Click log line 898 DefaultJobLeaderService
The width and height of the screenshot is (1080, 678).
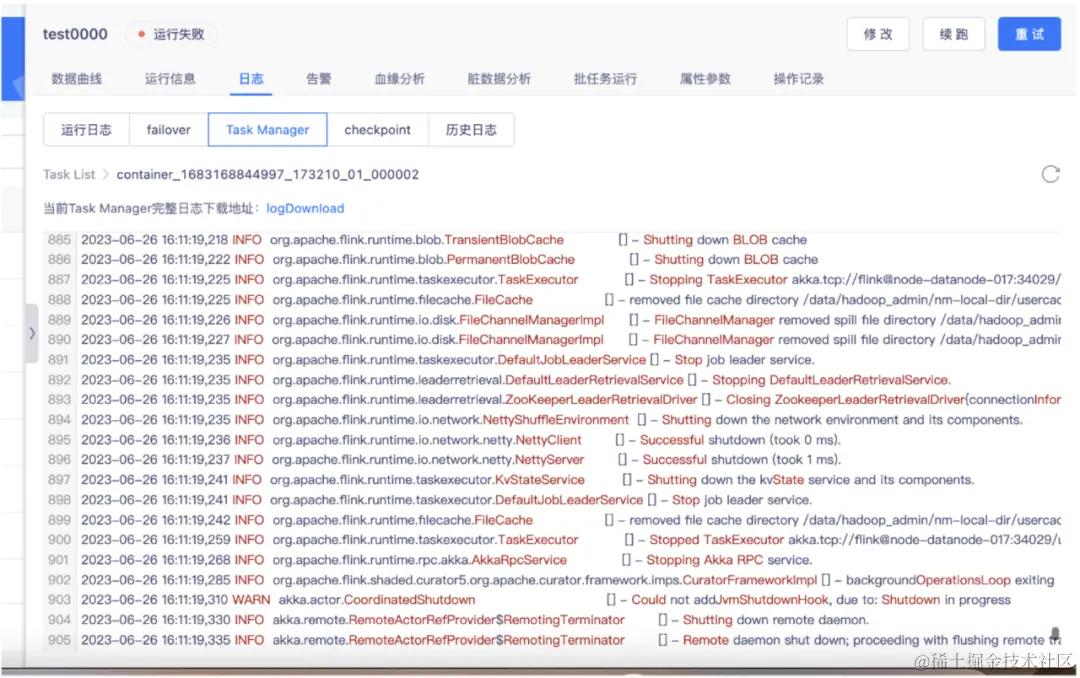(551, 500)
